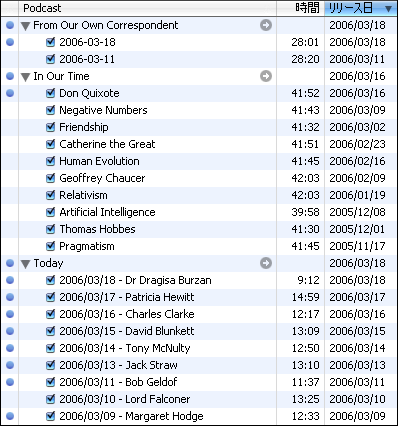
Task: Toggle the Lord Falconer episode checkbox
Action: point(50,399)
